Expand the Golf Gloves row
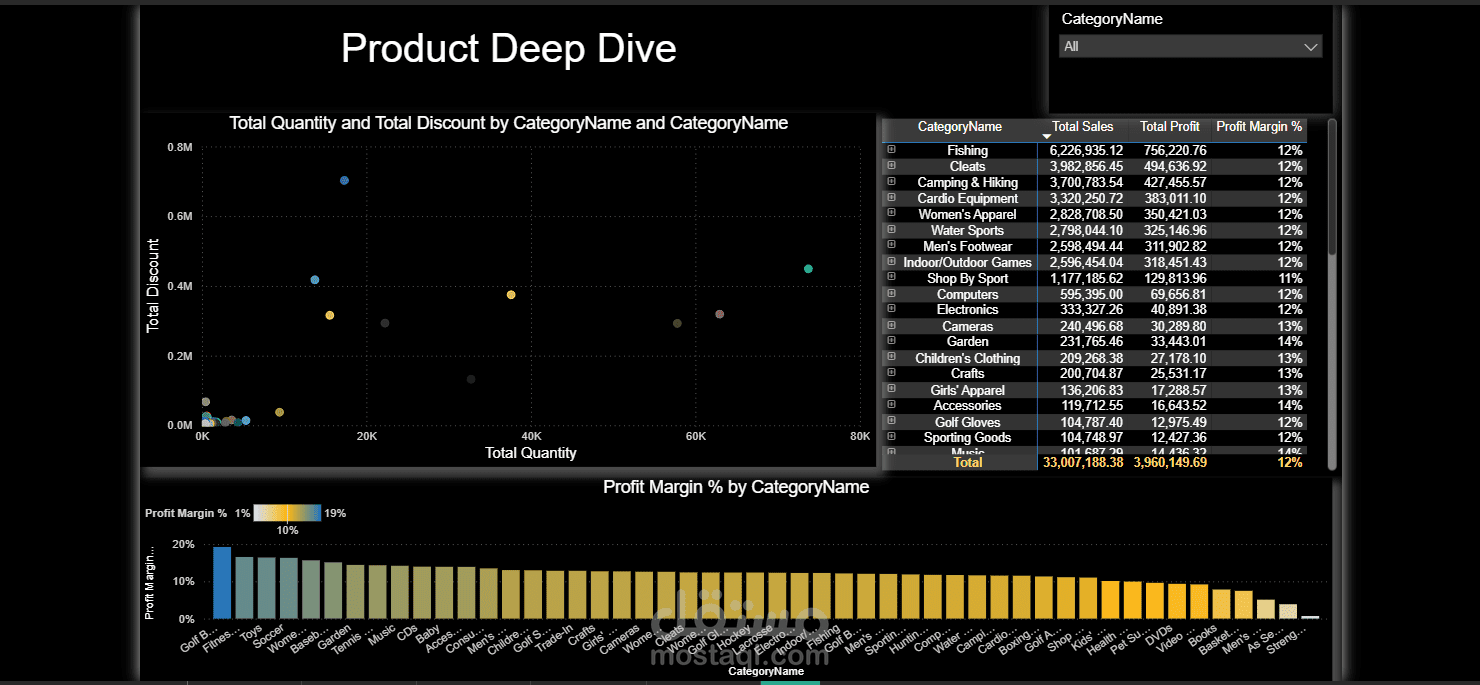Viewport: 1480px width, 685px height. [x=891, y=422]
